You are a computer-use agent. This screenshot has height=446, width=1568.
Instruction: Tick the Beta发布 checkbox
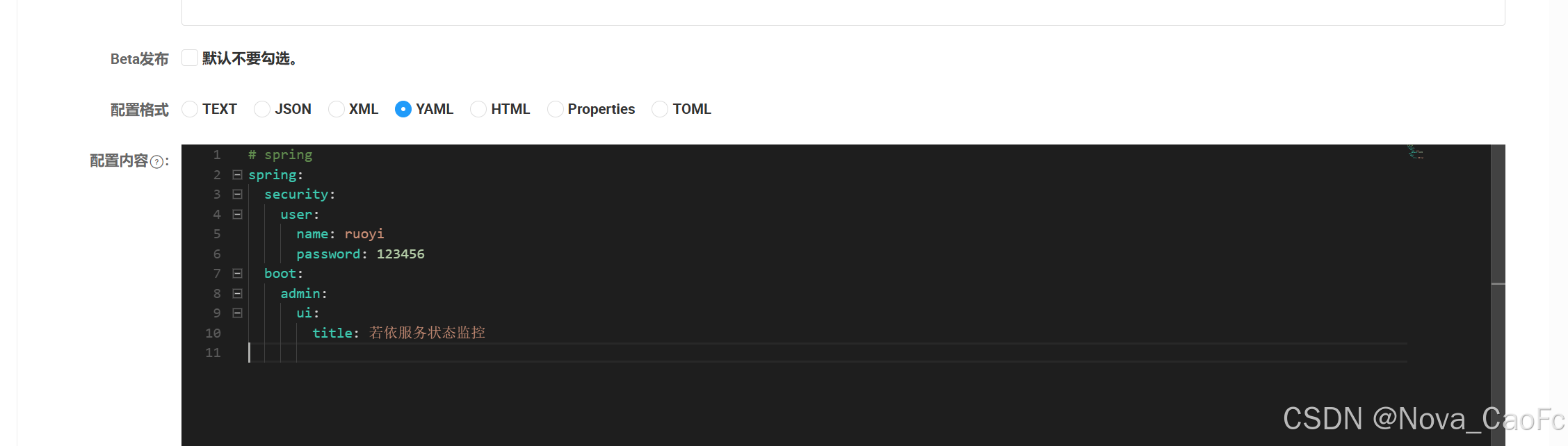click(190, 58)
